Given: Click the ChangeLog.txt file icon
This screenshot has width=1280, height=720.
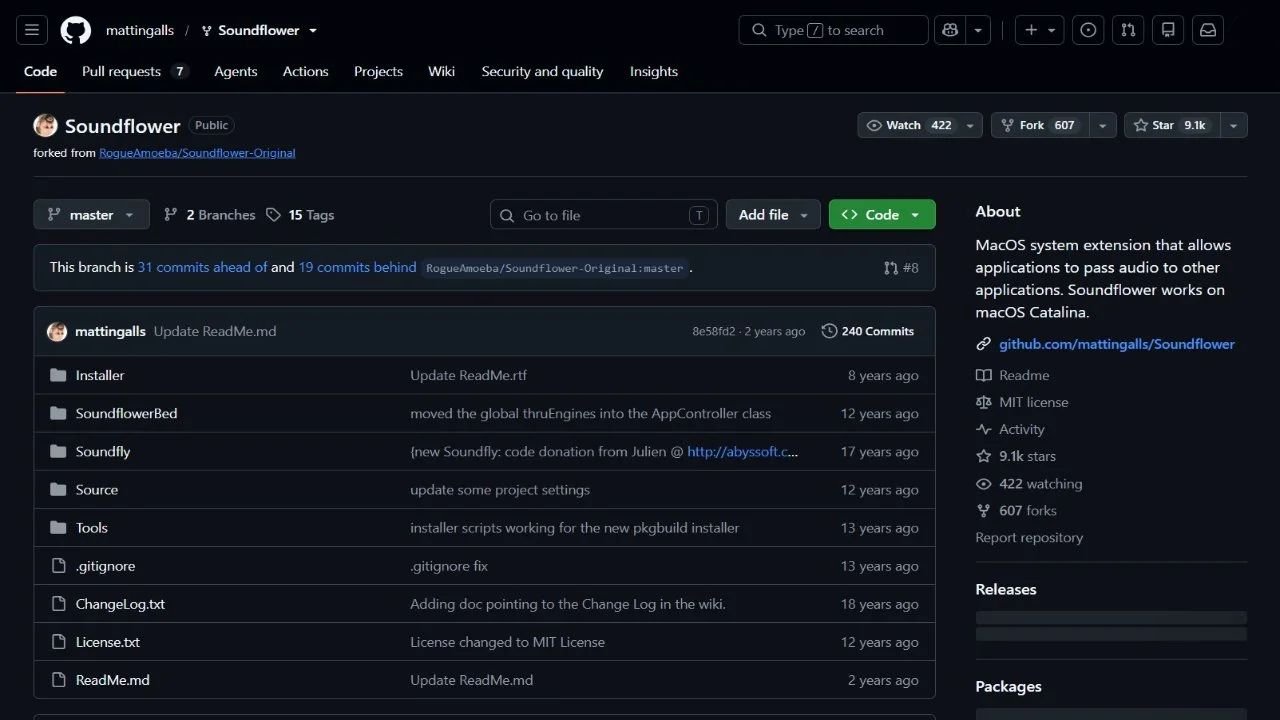Looking at the screenshot, I should (x=58, y=604).
